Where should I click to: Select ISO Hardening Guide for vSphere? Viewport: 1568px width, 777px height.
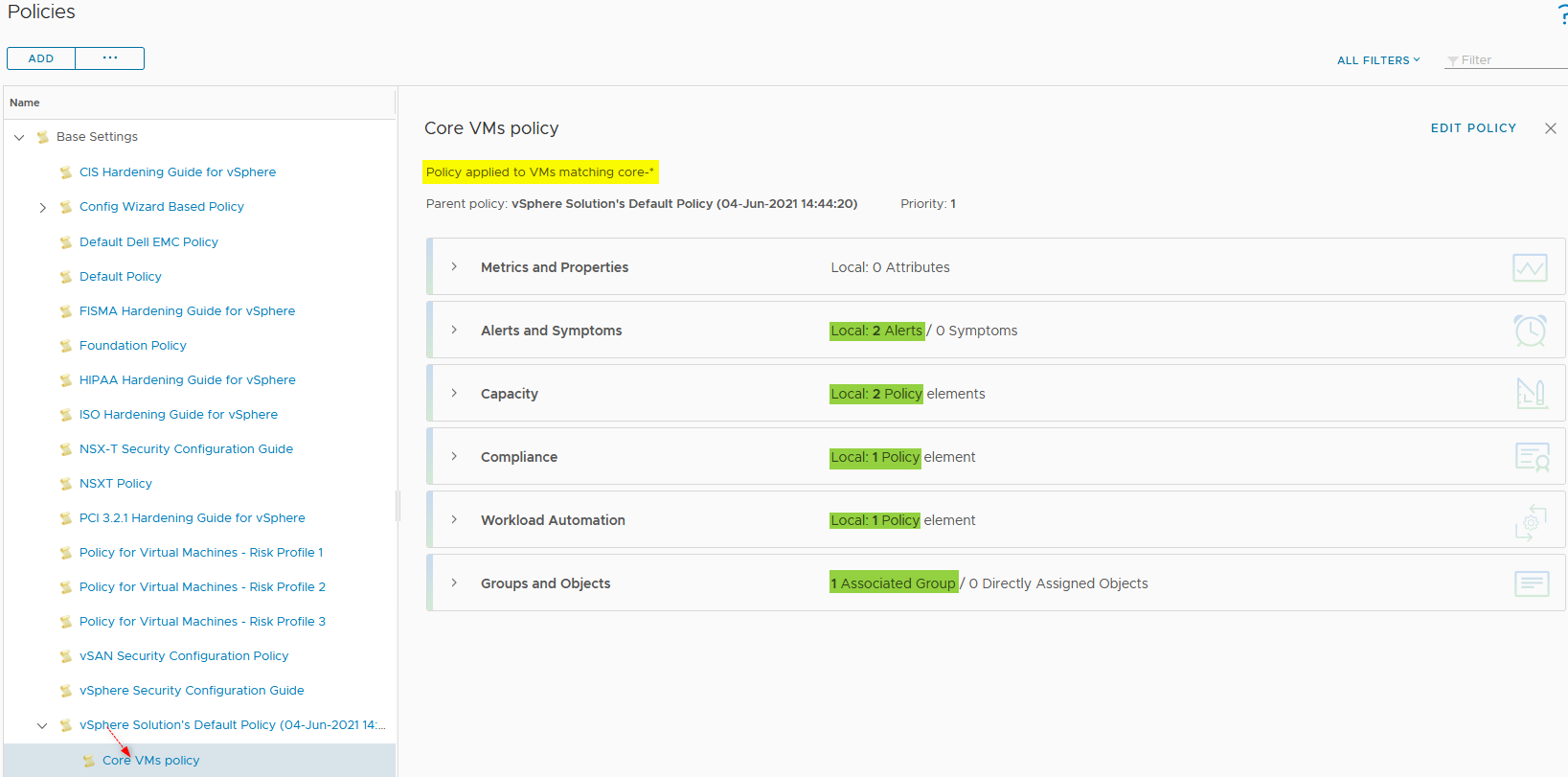(178, 414)
